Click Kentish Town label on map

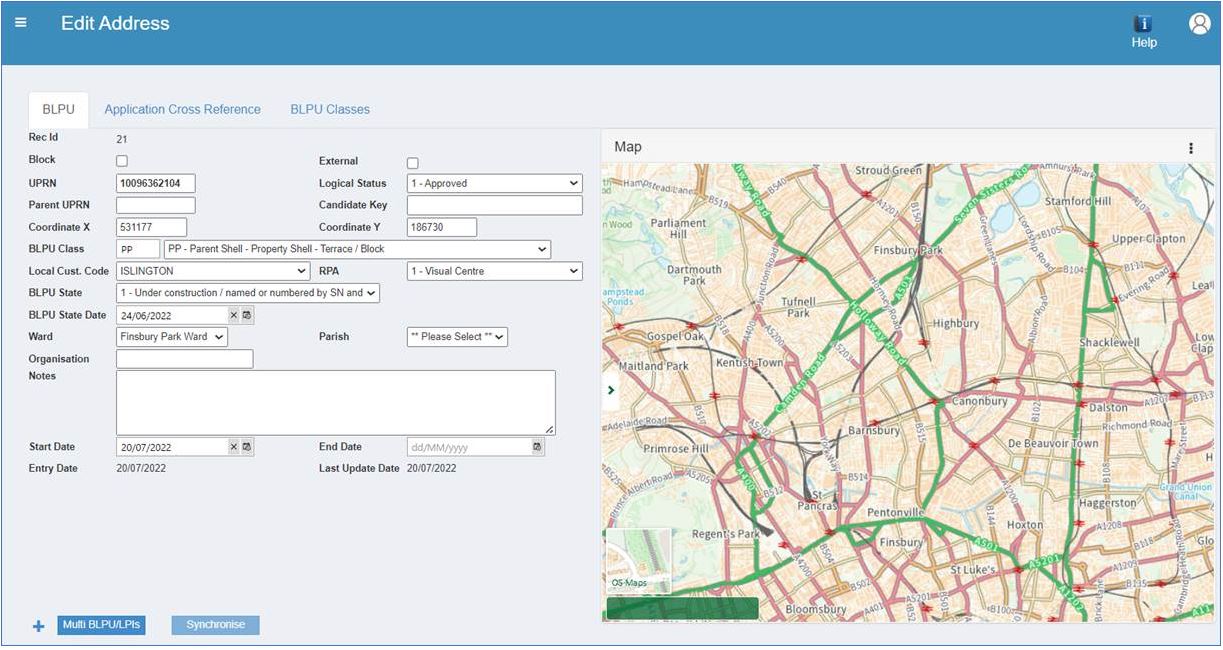coord(750,362)
